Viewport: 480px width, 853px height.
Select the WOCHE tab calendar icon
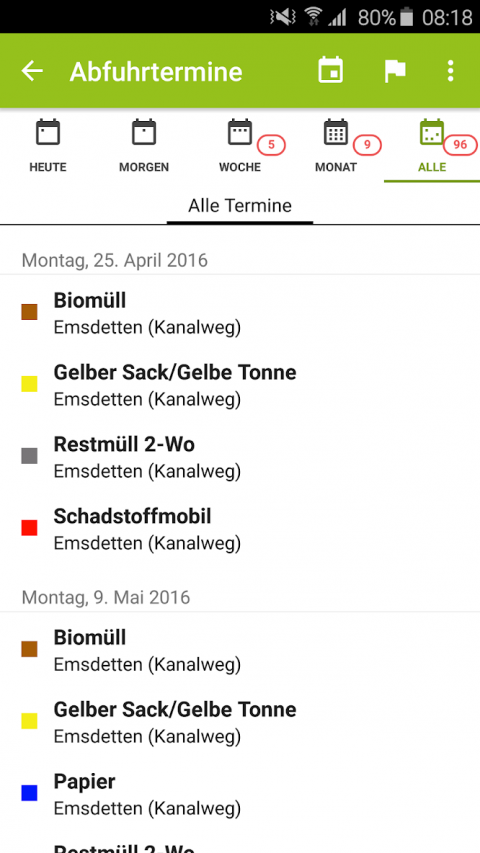(240, 132)
